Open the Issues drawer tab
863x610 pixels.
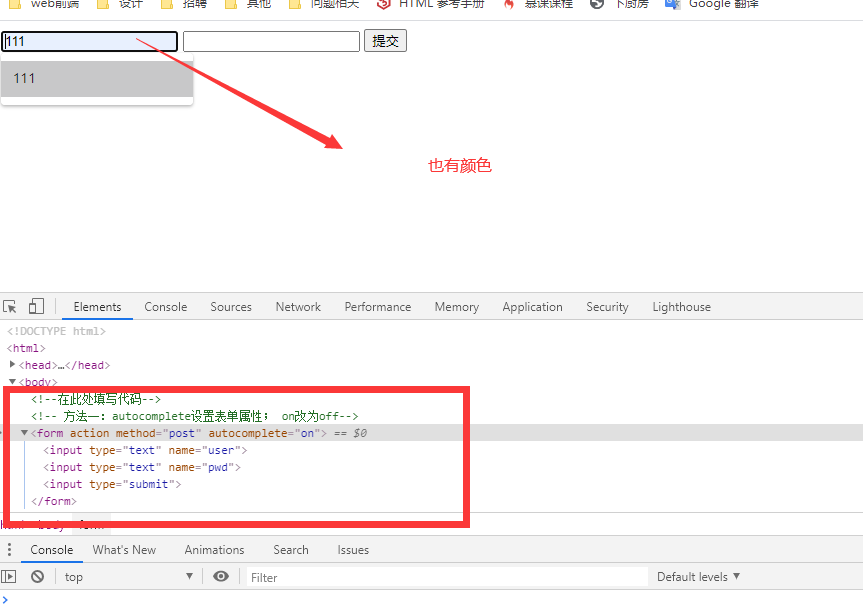[353, 549]
